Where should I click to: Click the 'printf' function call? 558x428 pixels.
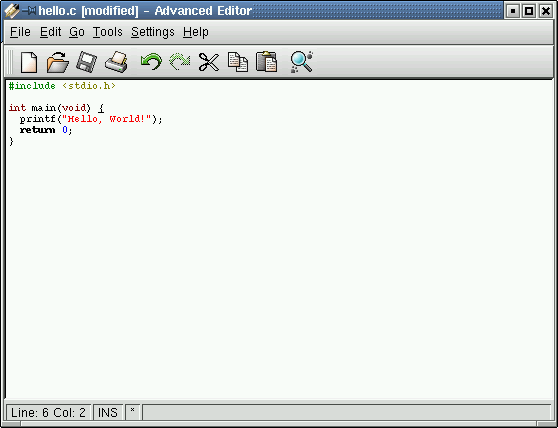[38, 119]
